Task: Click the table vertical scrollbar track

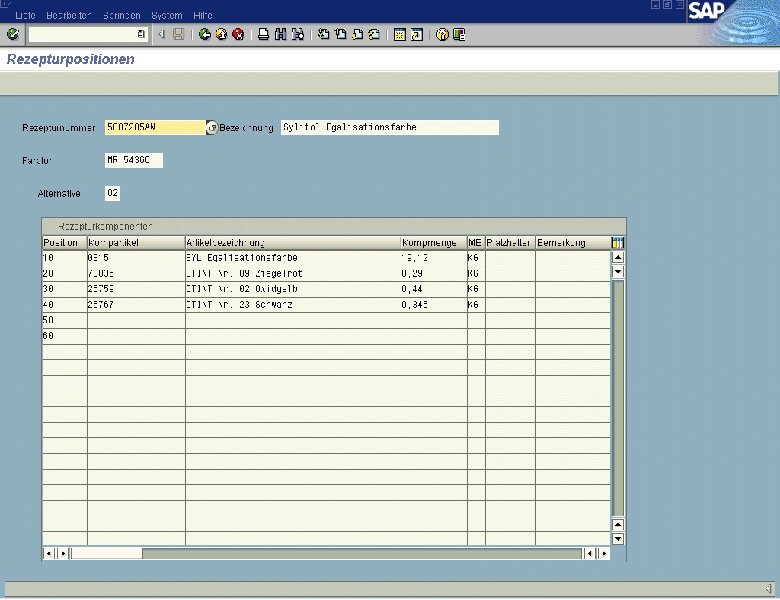Action: [x=618, y=398]
